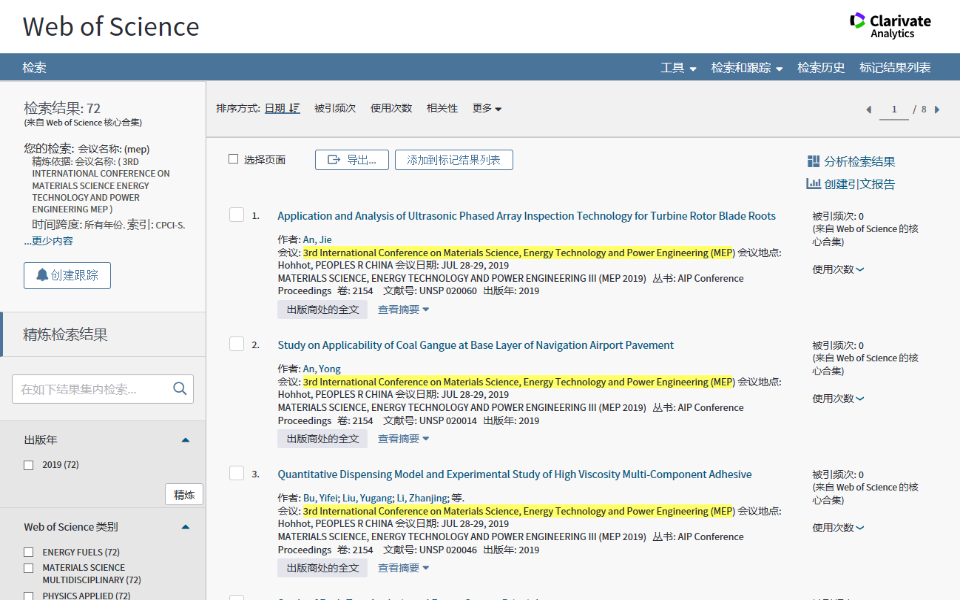Viewport: 960px width, 600px height.
Task: Check the 2019 (72) publication year filter
Action: pyautogui.click(x=28, y=465)
